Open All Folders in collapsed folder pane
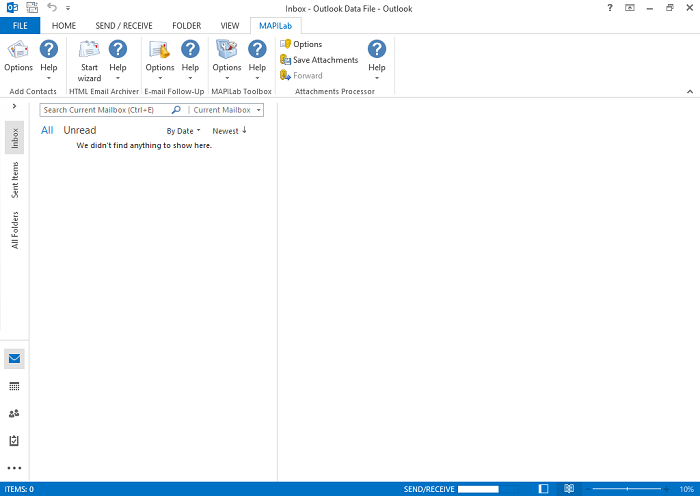 pos(15,230)
